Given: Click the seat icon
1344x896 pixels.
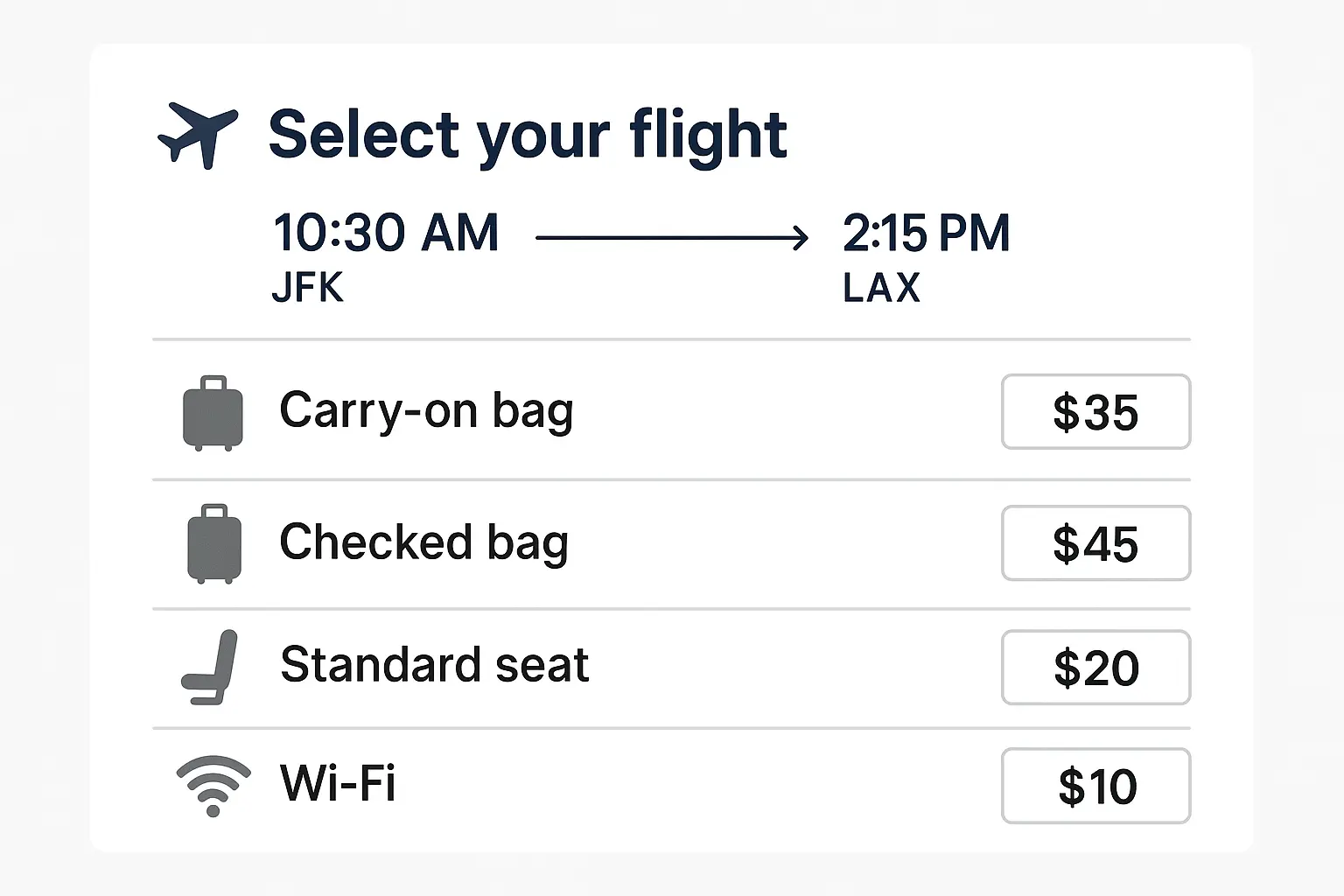Looking at the screenshot, I should pos(211,667).
